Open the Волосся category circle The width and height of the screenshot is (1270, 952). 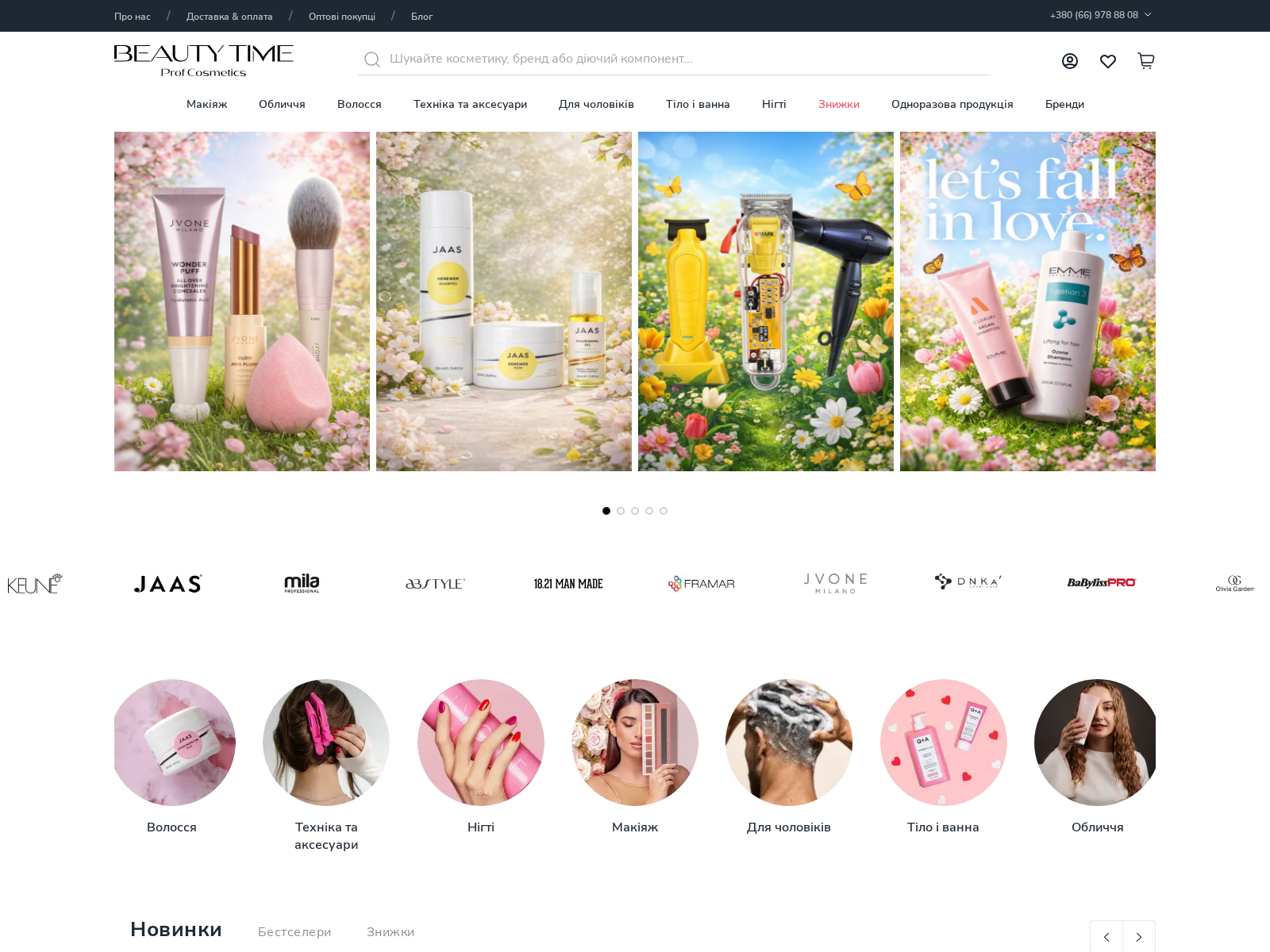(172, 743)
